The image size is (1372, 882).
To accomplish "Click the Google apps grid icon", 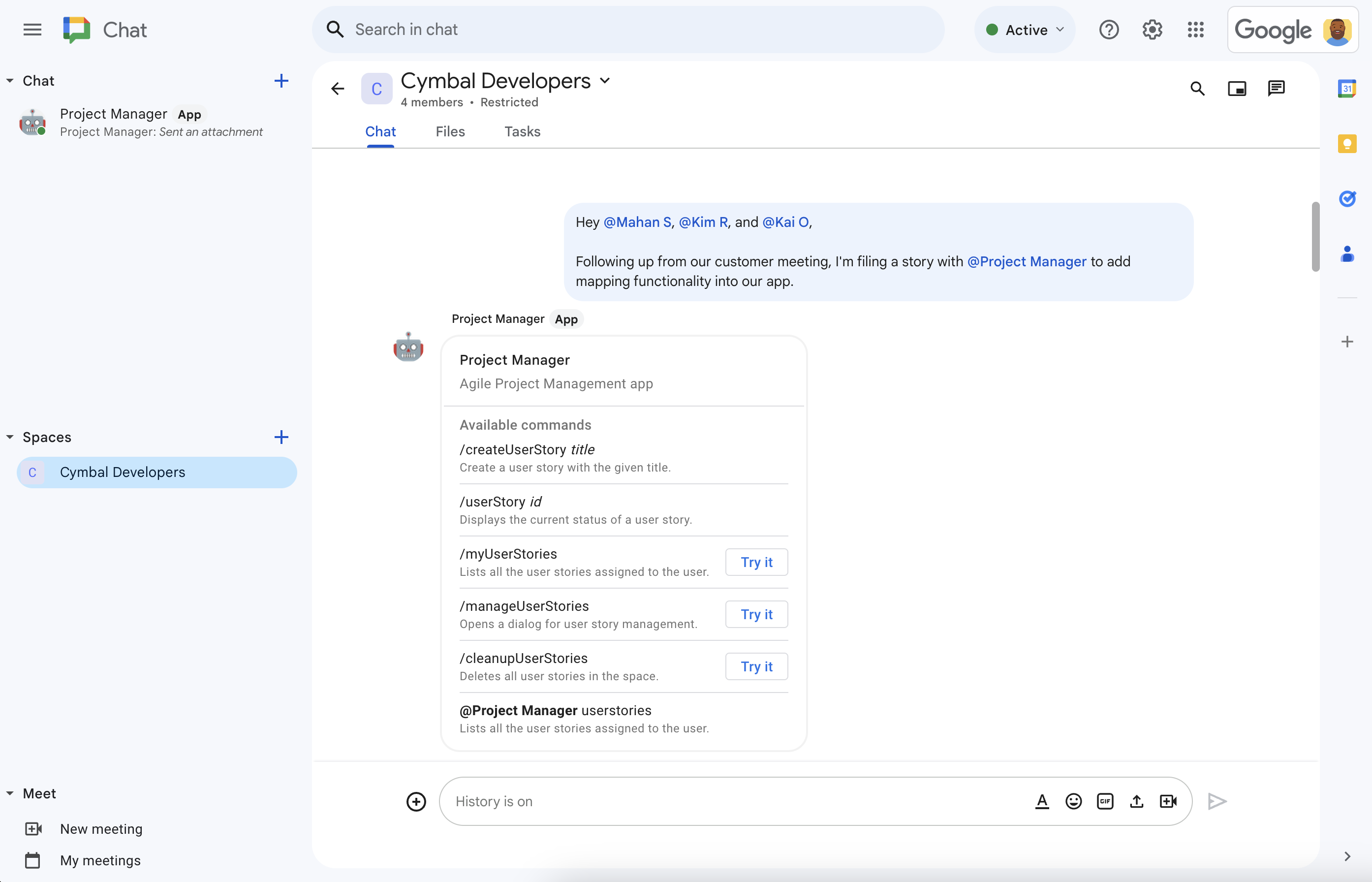I will 1197,29.
